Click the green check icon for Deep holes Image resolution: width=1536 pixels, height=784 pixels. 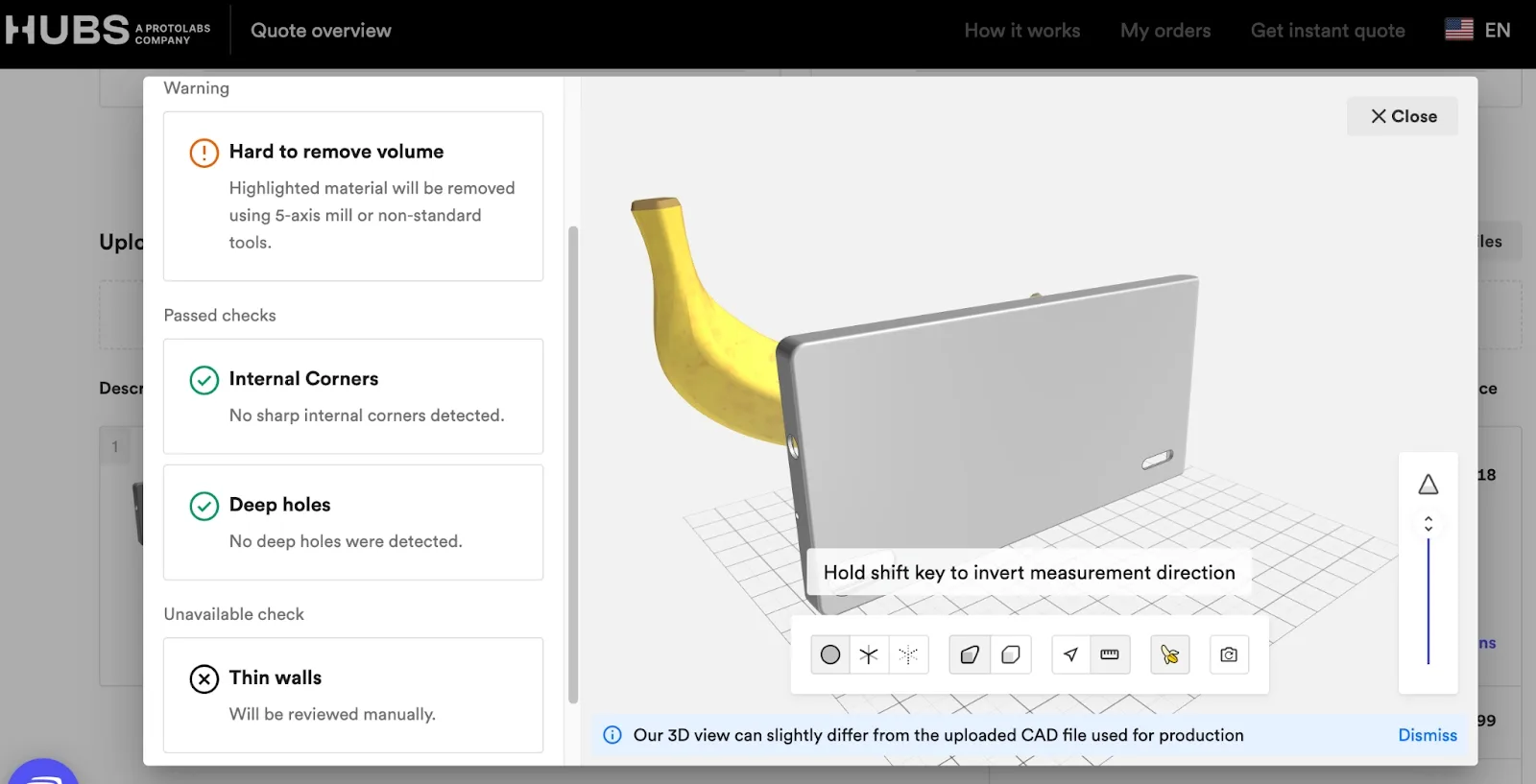pos(204,506)
